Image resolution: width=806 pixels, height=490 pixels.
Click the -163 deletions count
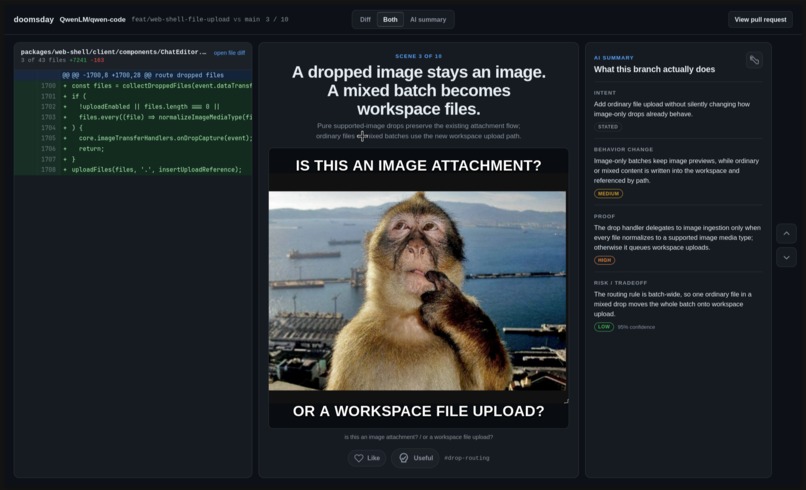(x=97, y=60)
